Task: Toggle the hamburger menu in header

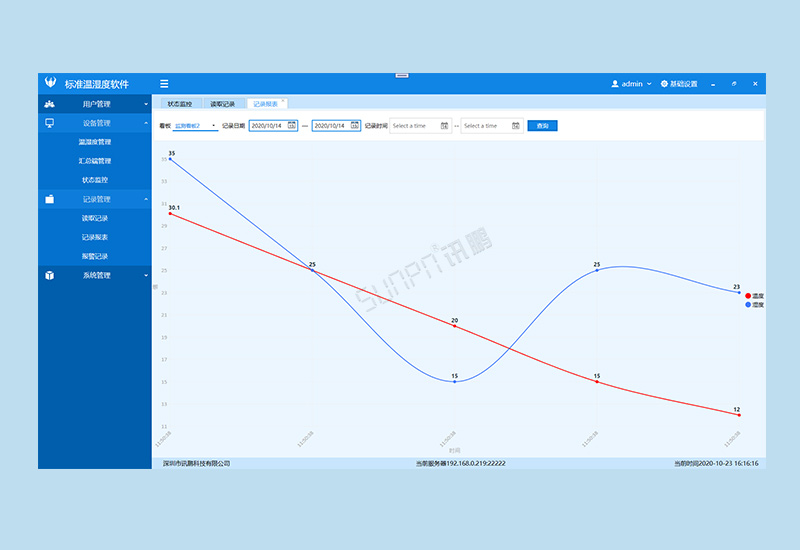Action: tap(164, 84)
